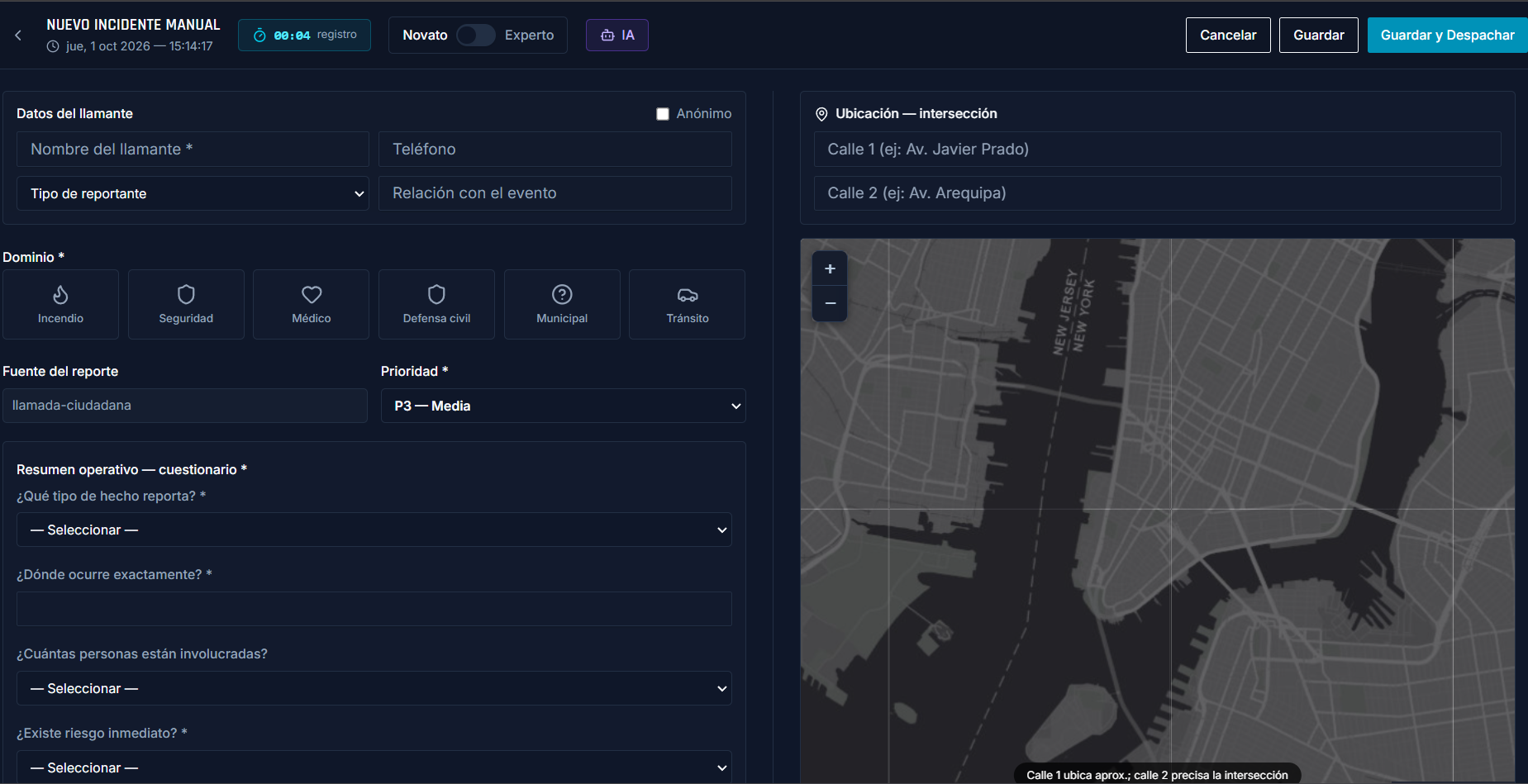Screen dimensions: 1528x784
Task: Focus the Nombre del llamante field
Action: click(193, 150)
